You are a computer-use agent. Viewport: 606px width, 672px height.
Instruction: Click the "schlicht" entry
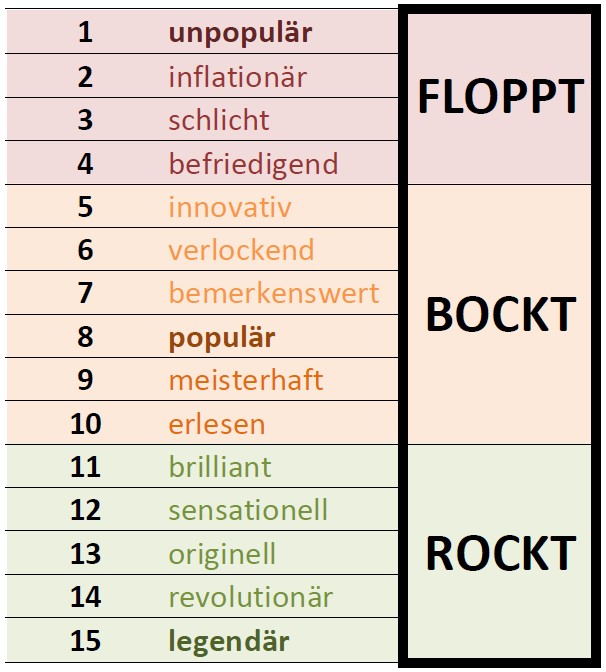point(219,120)
